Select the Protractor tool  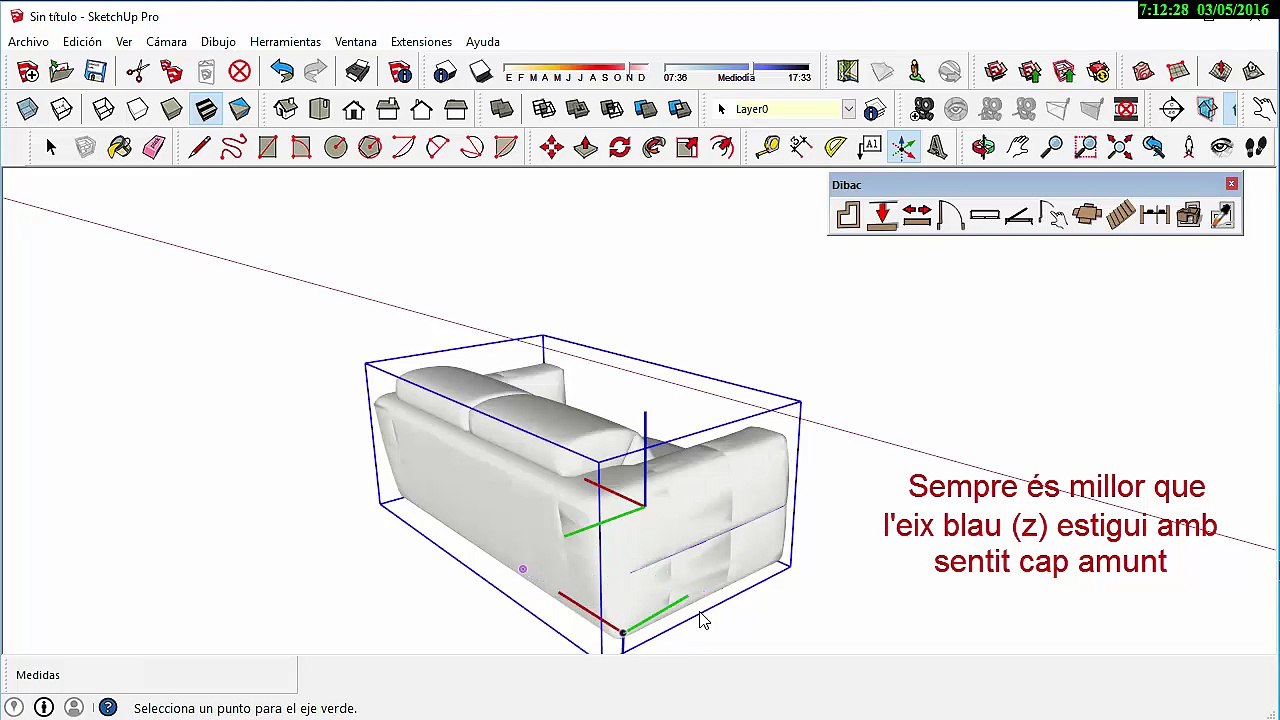click(x=835, y=148)
